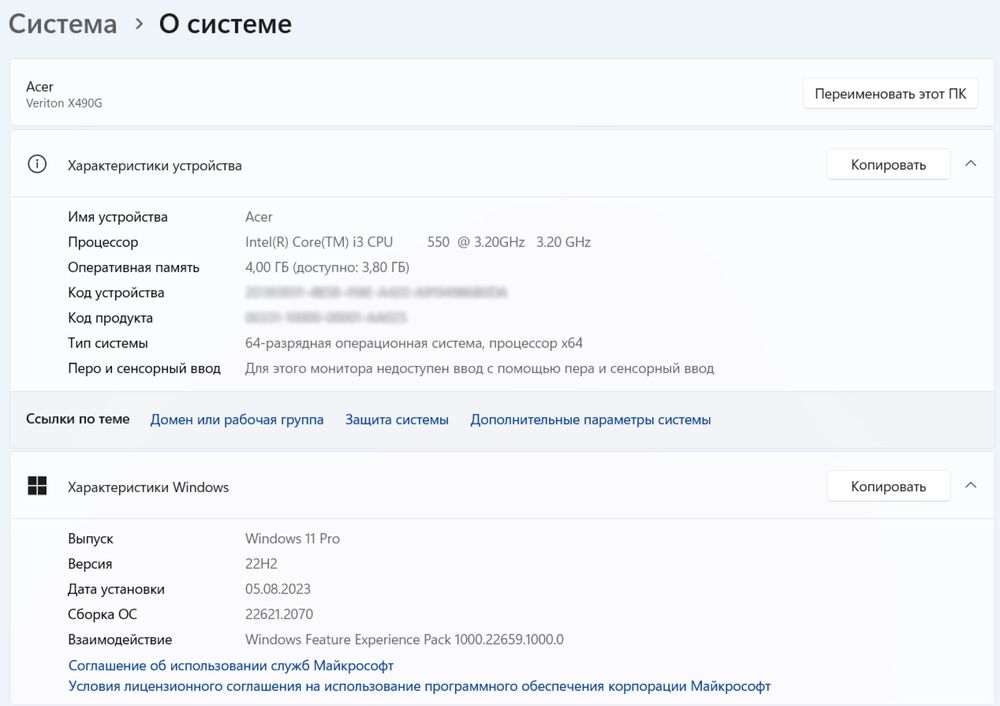The width and height of the screenshot is (1000, 706).
Task: Go back to Система in the breadcrumb
Action: point(62,24)
